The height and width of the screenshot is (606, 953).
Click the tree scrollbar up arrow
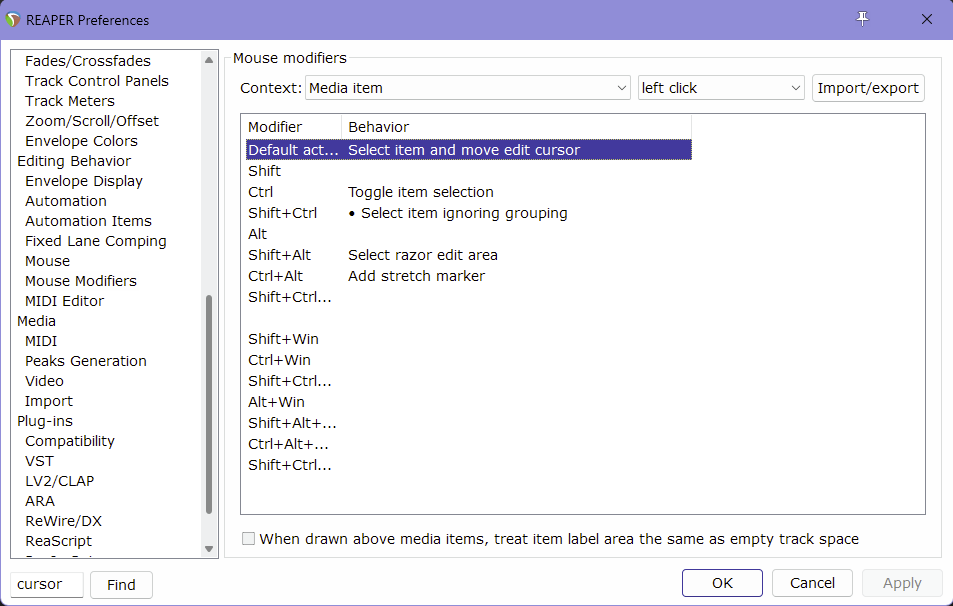(209, 60)
